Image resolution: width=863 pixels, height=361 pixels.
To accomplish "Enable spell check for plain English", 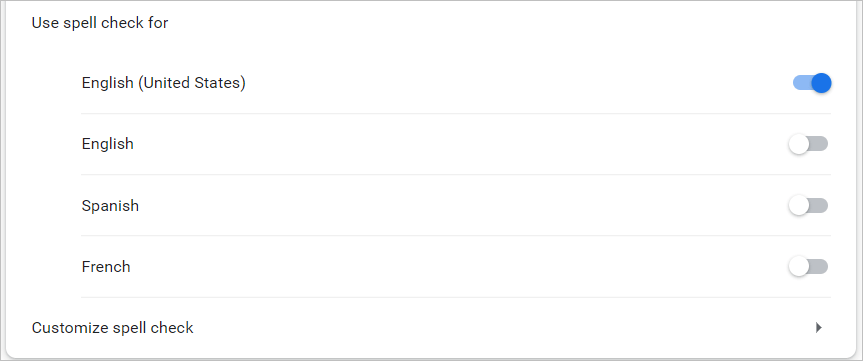I will (x=808, y=144).
